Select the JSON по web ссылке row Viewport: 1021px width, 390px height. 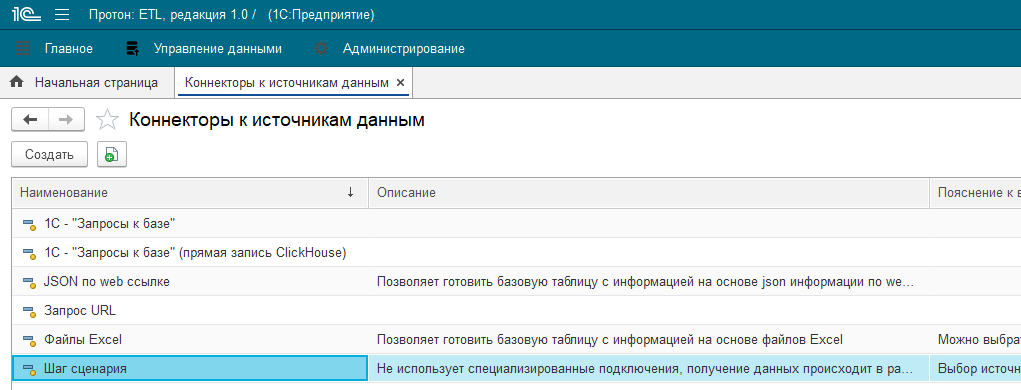(x=516, y=282)
